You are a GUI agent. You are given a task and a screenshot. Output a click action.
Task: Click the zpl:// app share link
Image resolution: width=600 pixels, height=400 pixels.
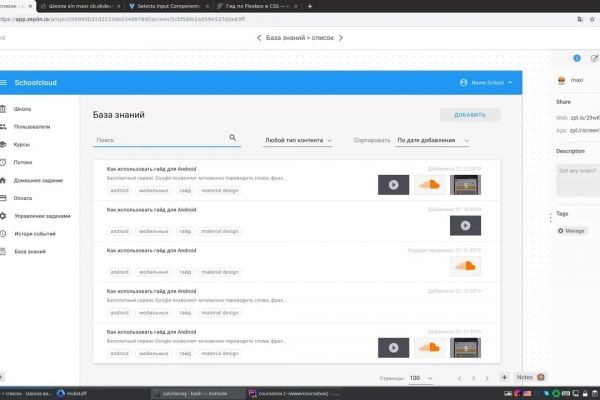(585, 131)
